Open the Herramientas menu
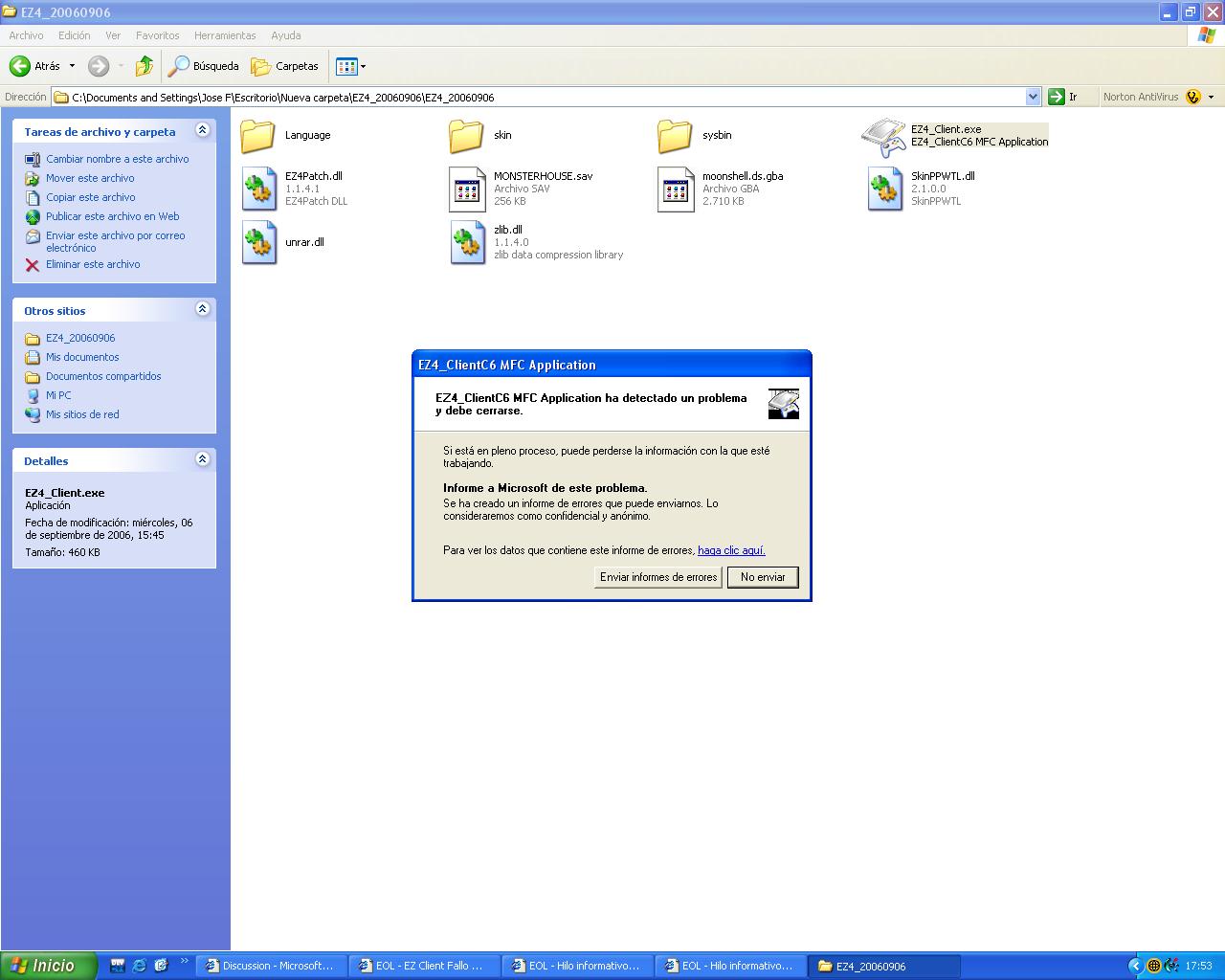This screenshot has height=980, width=1225. [x=225, y=35]
